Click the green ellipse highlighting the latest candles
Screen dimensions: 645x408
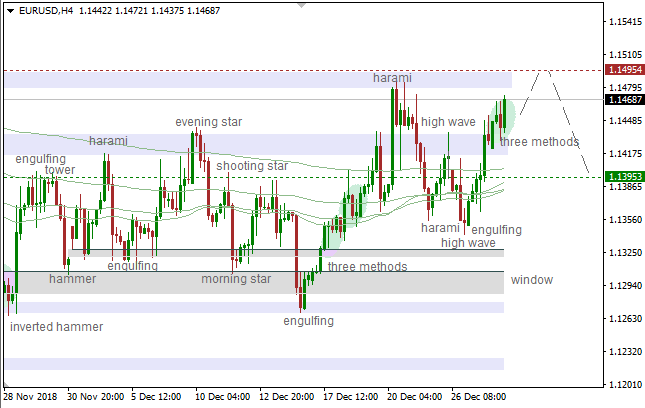tap(506, 115)
